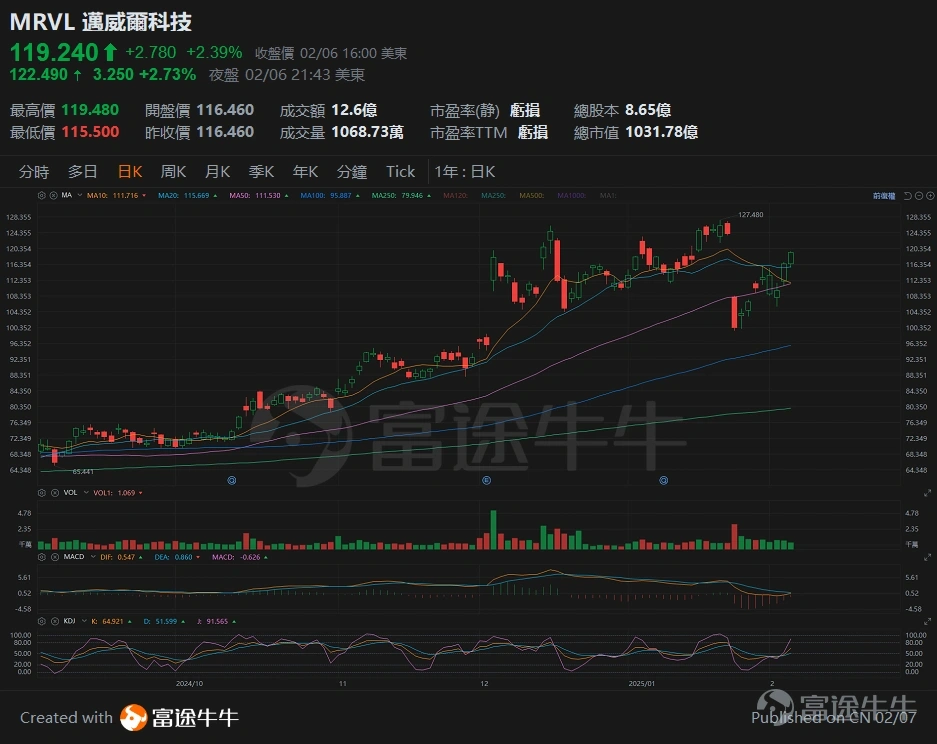
Task: Zoom in the chart with plus icon
Action: click(x=930, y=196)
